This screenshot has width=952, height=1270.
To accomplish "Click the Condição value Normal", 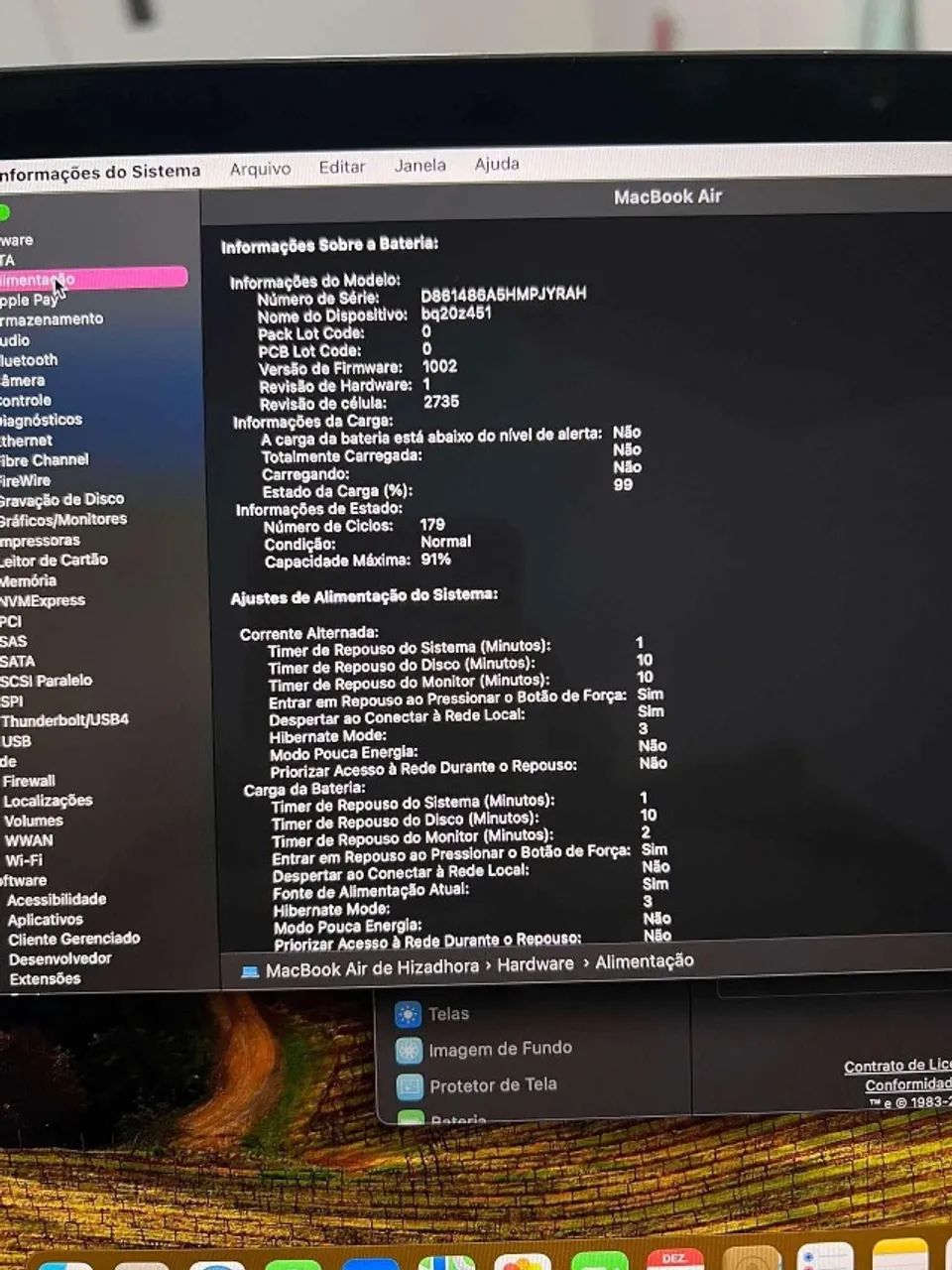I will pos(446,542).
